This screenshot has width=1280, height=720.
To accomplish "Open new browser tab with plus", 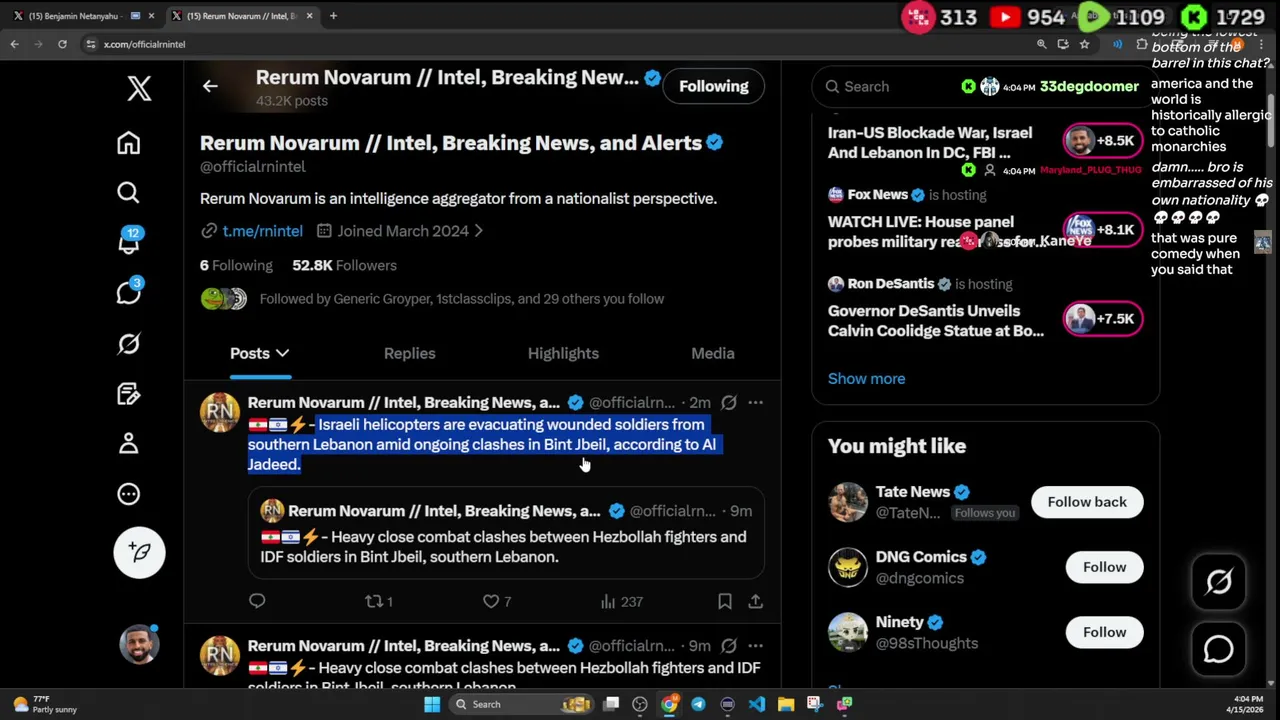I will pyautogui.click(x=334, y=16).
